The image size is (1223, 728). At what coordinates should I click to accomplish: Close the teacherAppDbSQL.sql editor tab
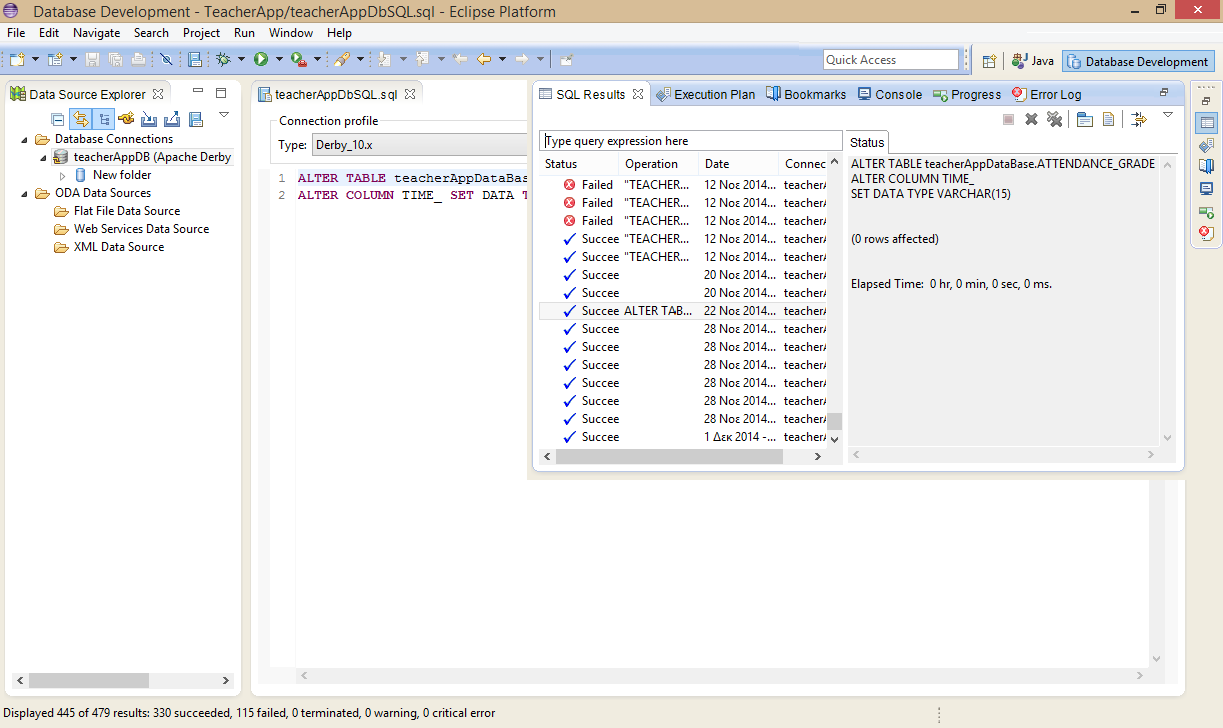pyautogui.click(x=409, y=94)
